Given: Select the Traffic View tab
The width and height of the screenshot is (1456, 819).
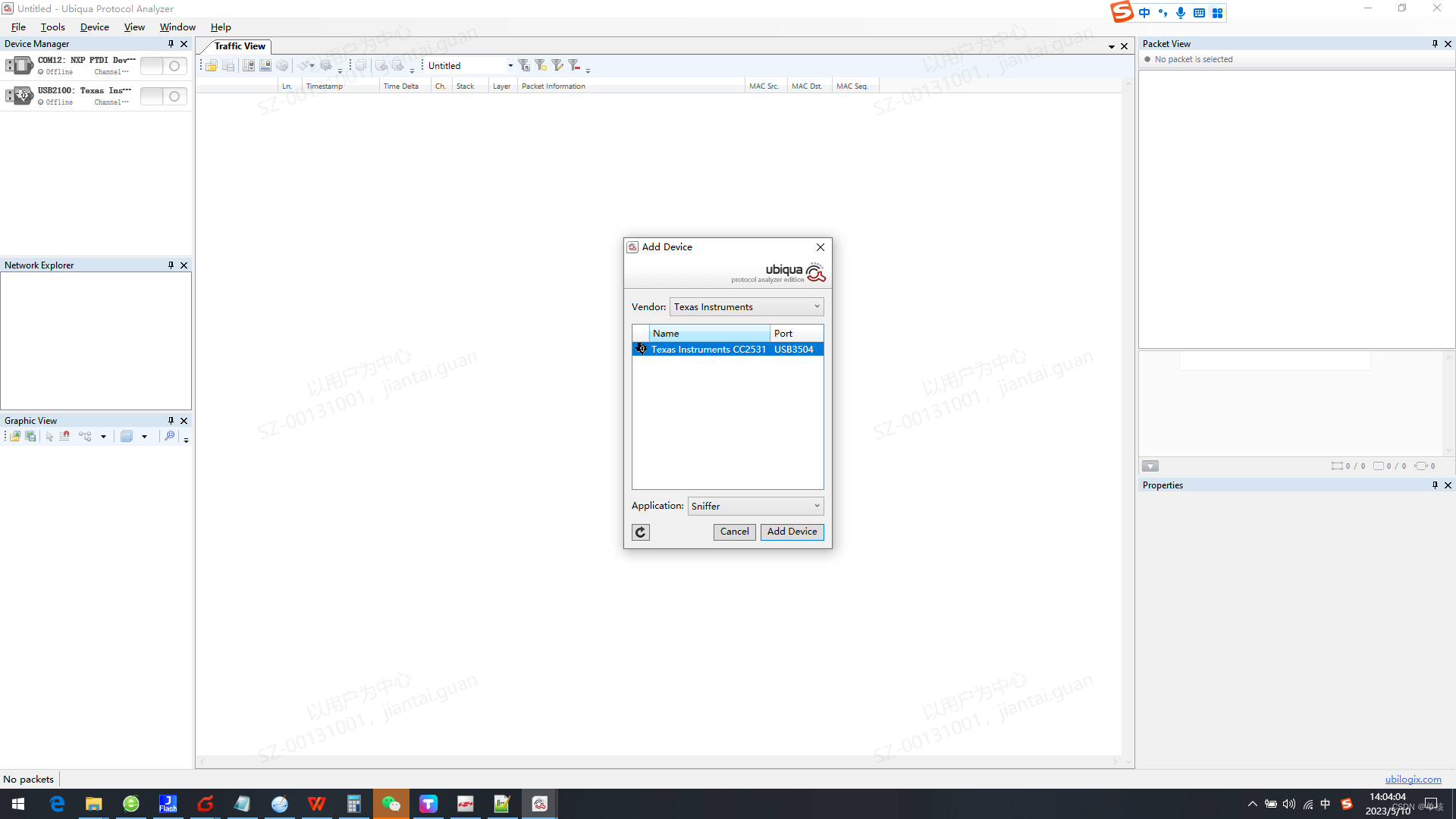Looking at the screenshot, I should pyautogui.click(x=240, y=46).
